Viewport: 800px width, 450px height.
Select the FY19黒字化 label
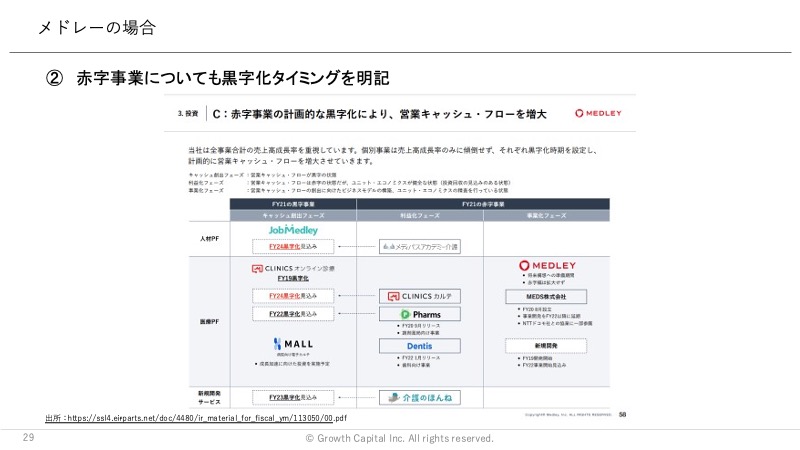293,279
